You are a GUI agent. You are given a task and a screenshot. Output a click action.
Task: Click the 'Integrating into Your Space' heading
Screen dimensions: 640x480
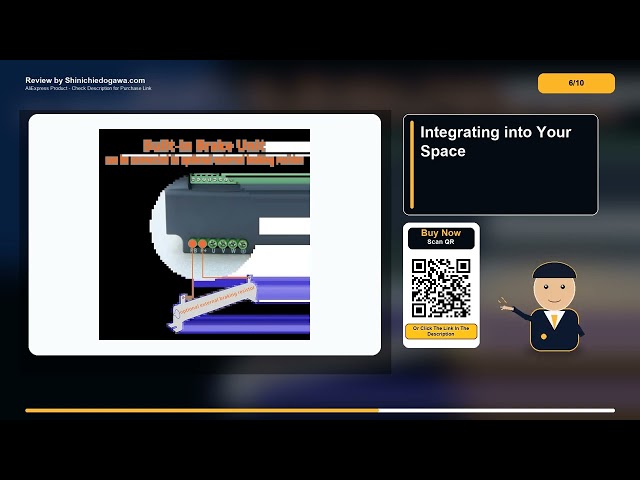pyautogui.click(x=495, y=142)
